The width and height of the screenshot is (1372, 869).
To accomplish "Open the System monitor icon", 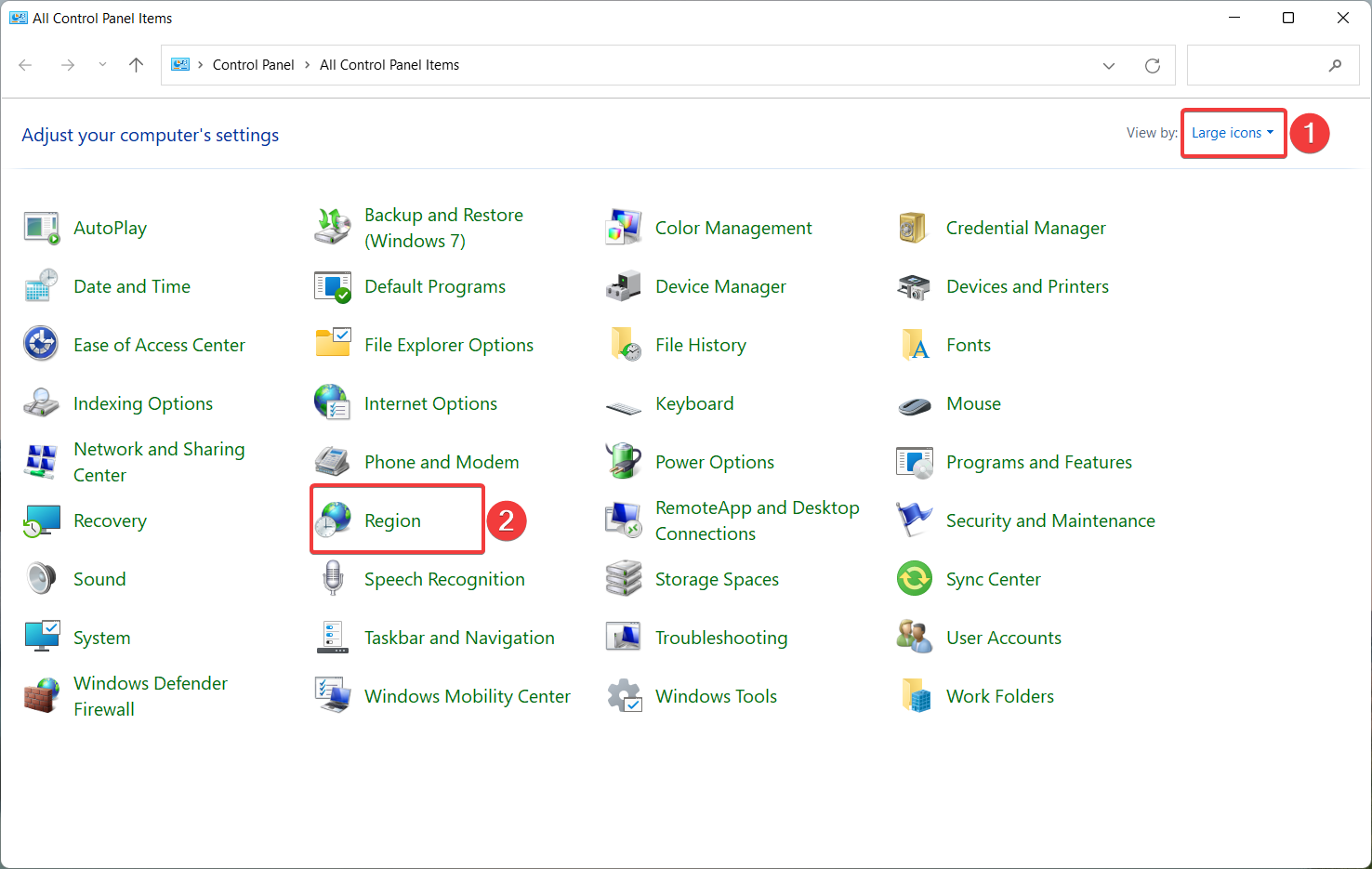I will pyautogui.click(x=42, y=638).
